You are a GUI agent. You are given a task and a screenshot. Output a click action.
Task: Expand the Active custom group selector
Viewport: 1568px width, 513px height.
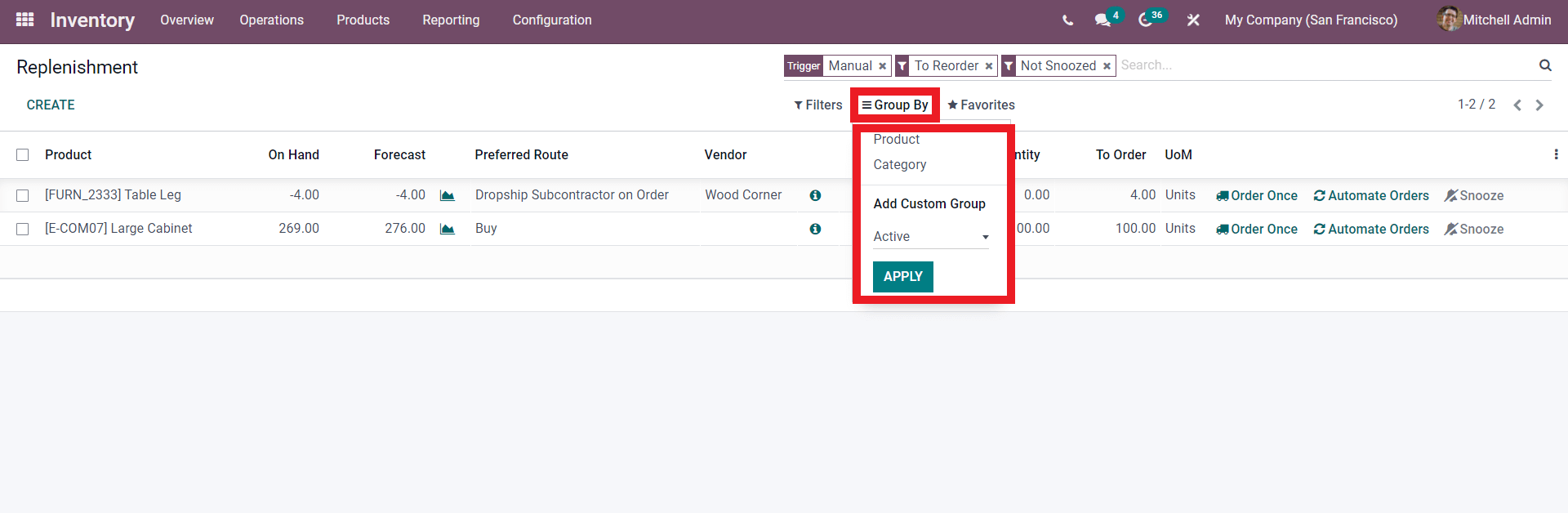(931, 236)
